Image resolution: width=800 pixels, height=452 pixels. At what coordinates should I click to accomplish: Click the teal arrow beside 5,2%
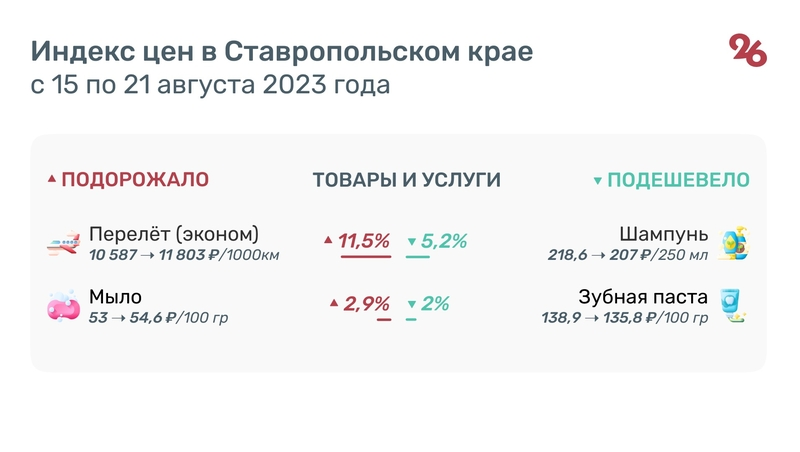click(412, 242)
